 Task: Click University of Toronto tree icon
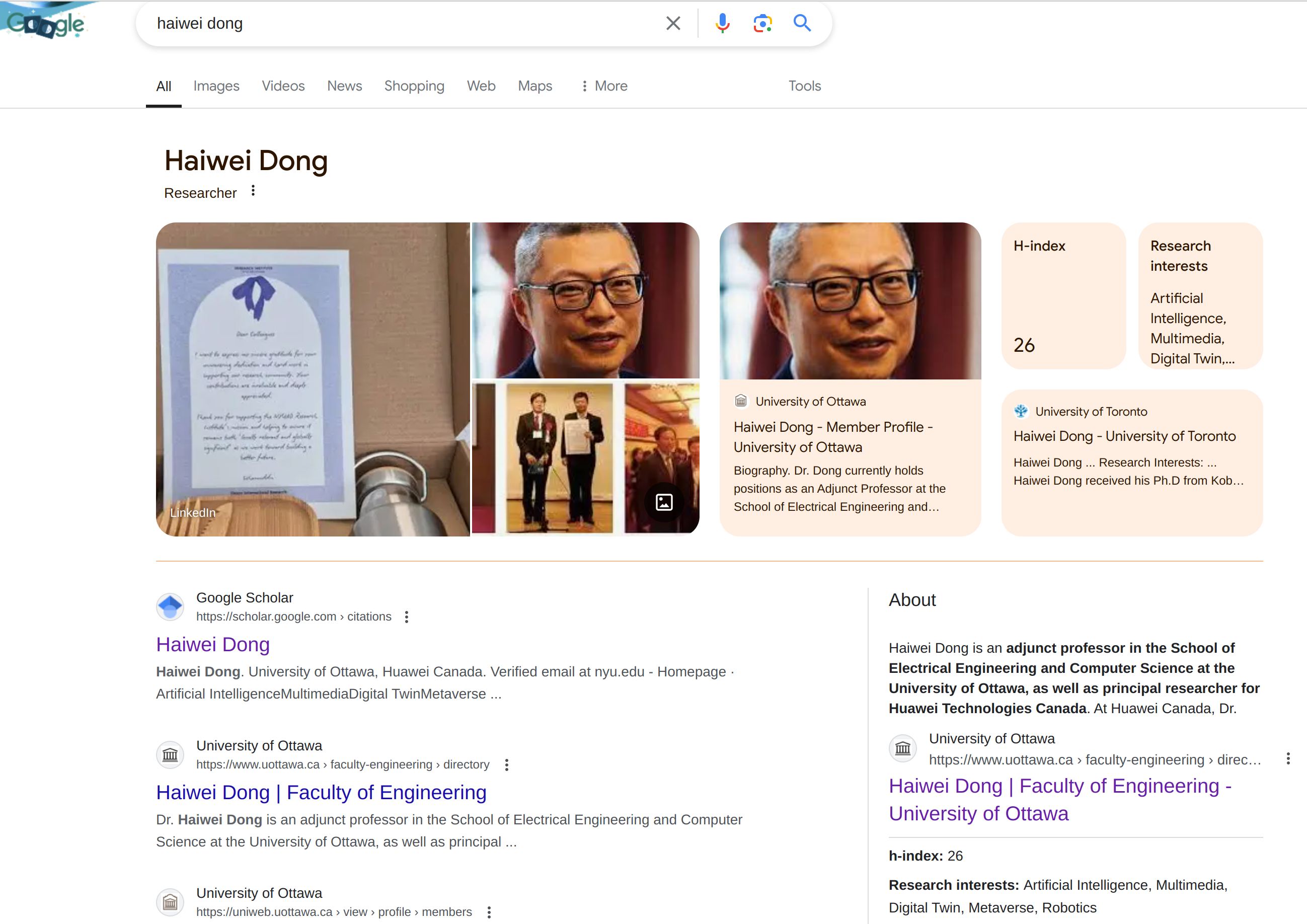pos(1021,411)
